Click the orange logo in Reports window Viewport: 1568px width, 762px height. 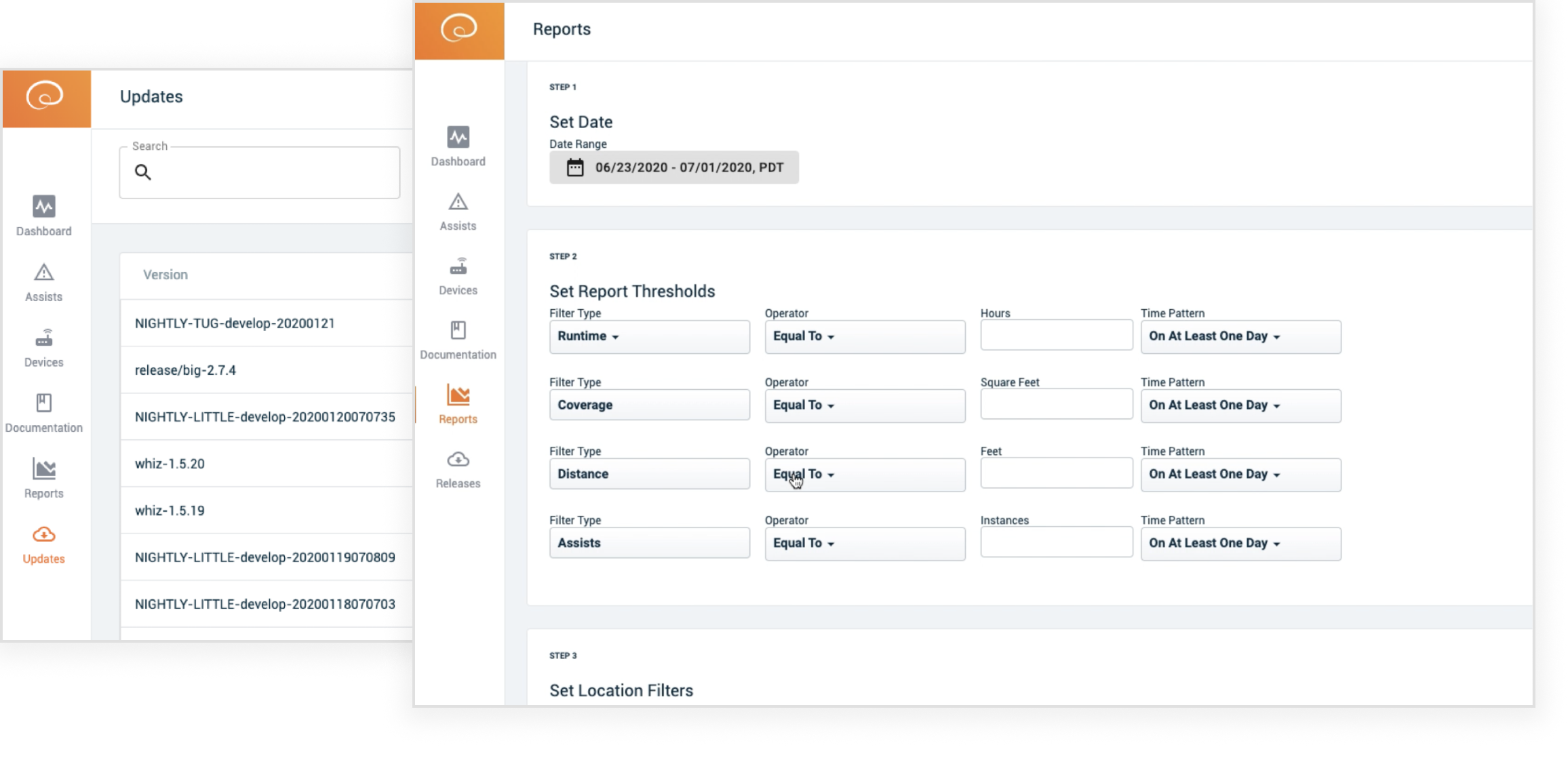pos(459,29)
